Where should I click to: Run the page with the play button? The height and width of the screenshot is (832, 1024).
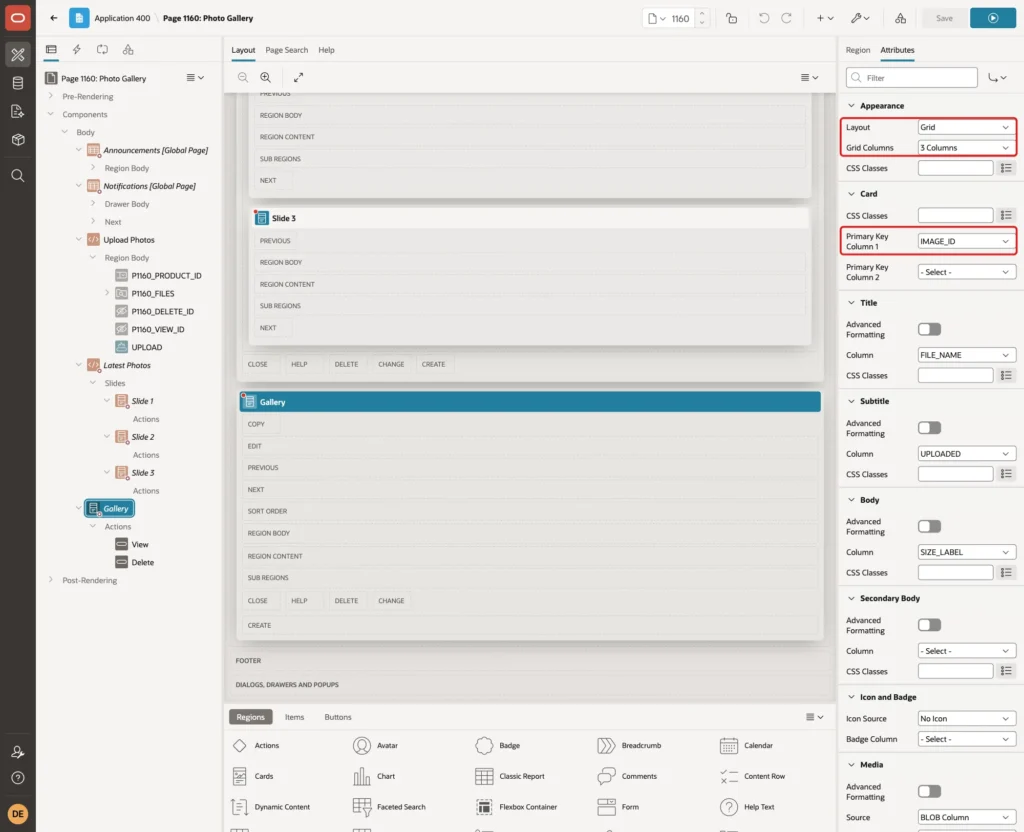tap(993, 18)
